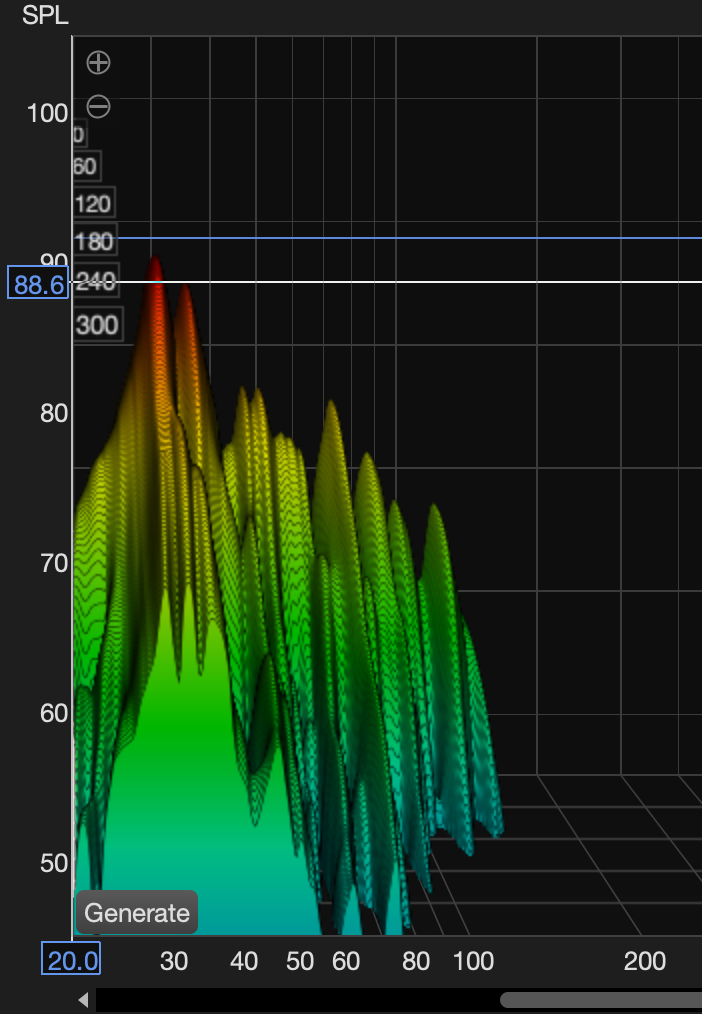The height and width of the screenshot is (1014, 702).
Task: Select the 60 ms time slice label
Action: [x=85, y=166]
